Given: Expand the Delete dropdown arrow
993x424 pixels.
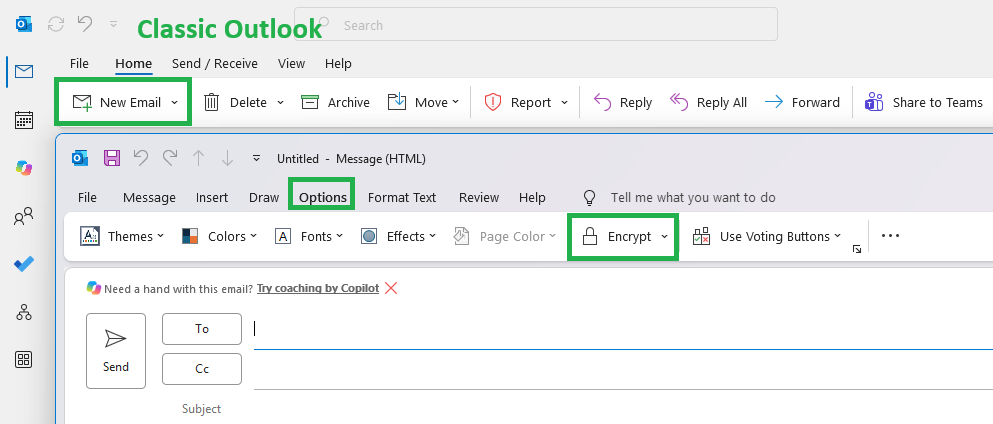Looking at the screenshot, I should click(x=281, y=103).
